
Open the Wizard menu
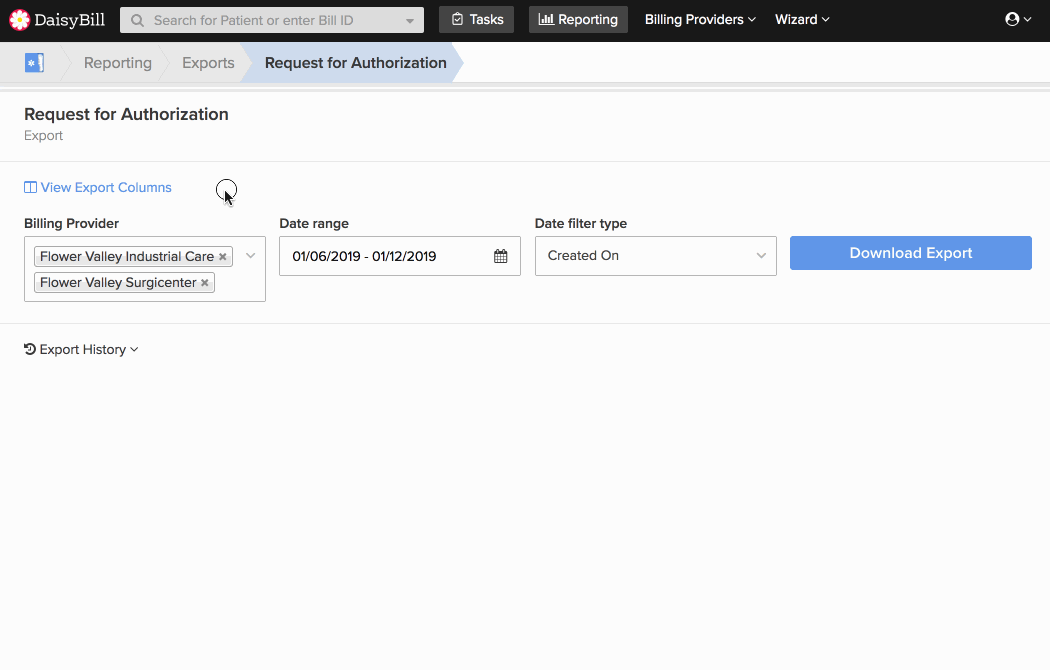coord(802,19)
